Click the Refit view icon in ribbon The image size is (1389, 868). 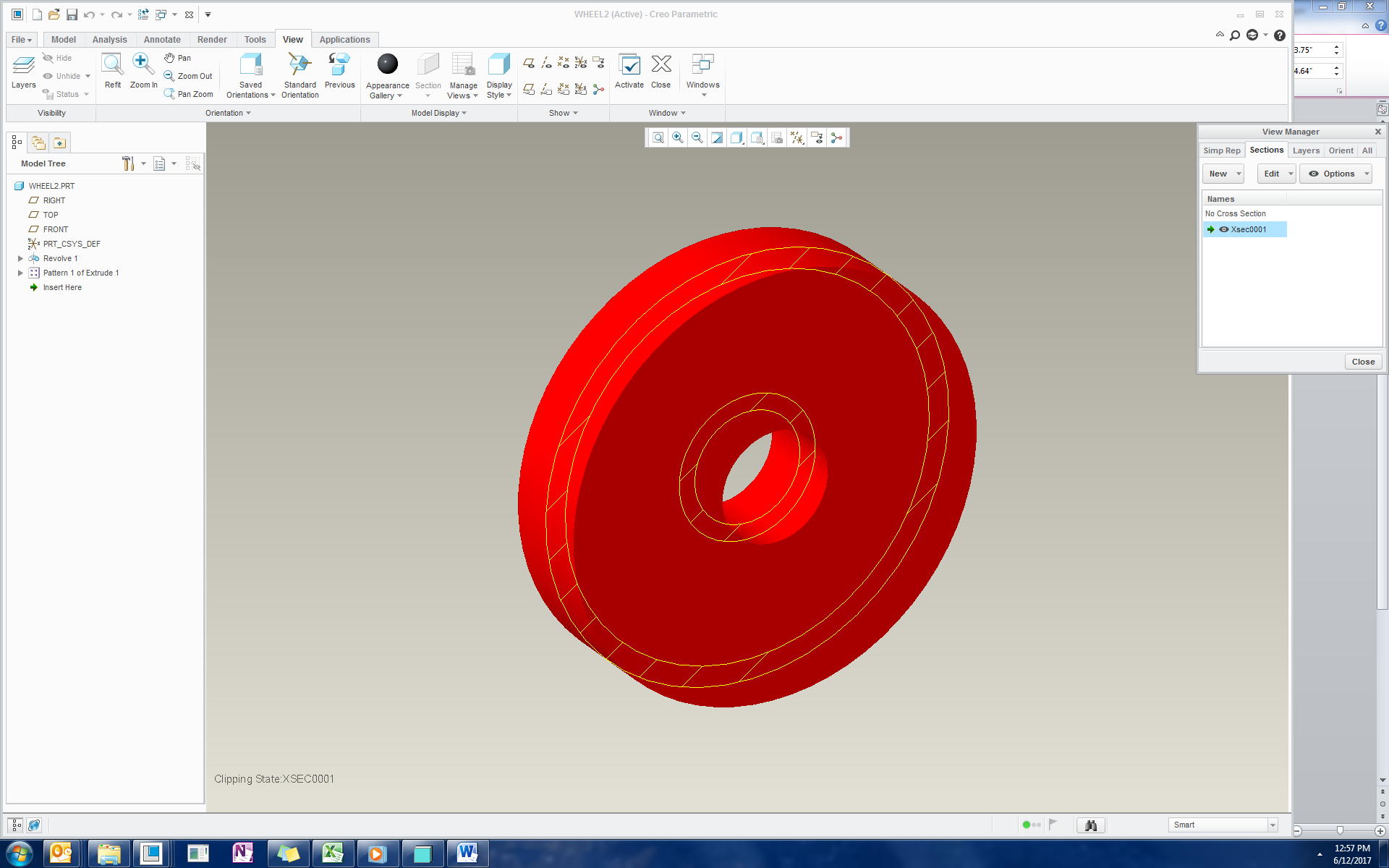coord(112,71)
